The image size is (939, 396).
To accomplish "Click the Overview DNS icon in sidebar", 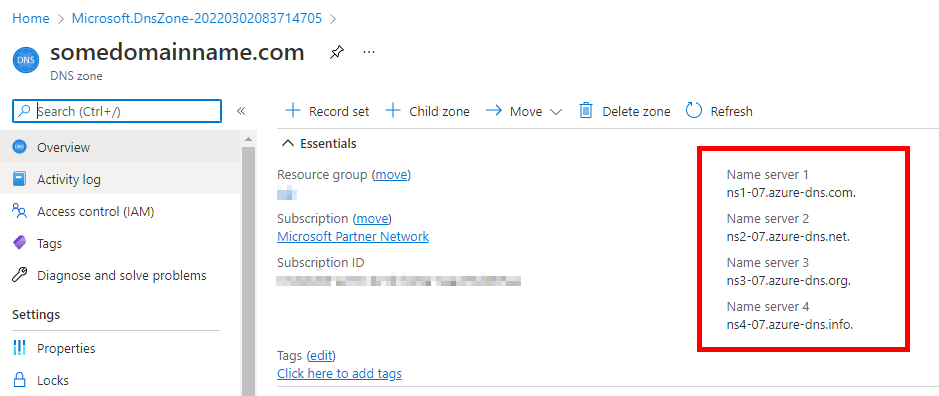I will pos(20,147).
